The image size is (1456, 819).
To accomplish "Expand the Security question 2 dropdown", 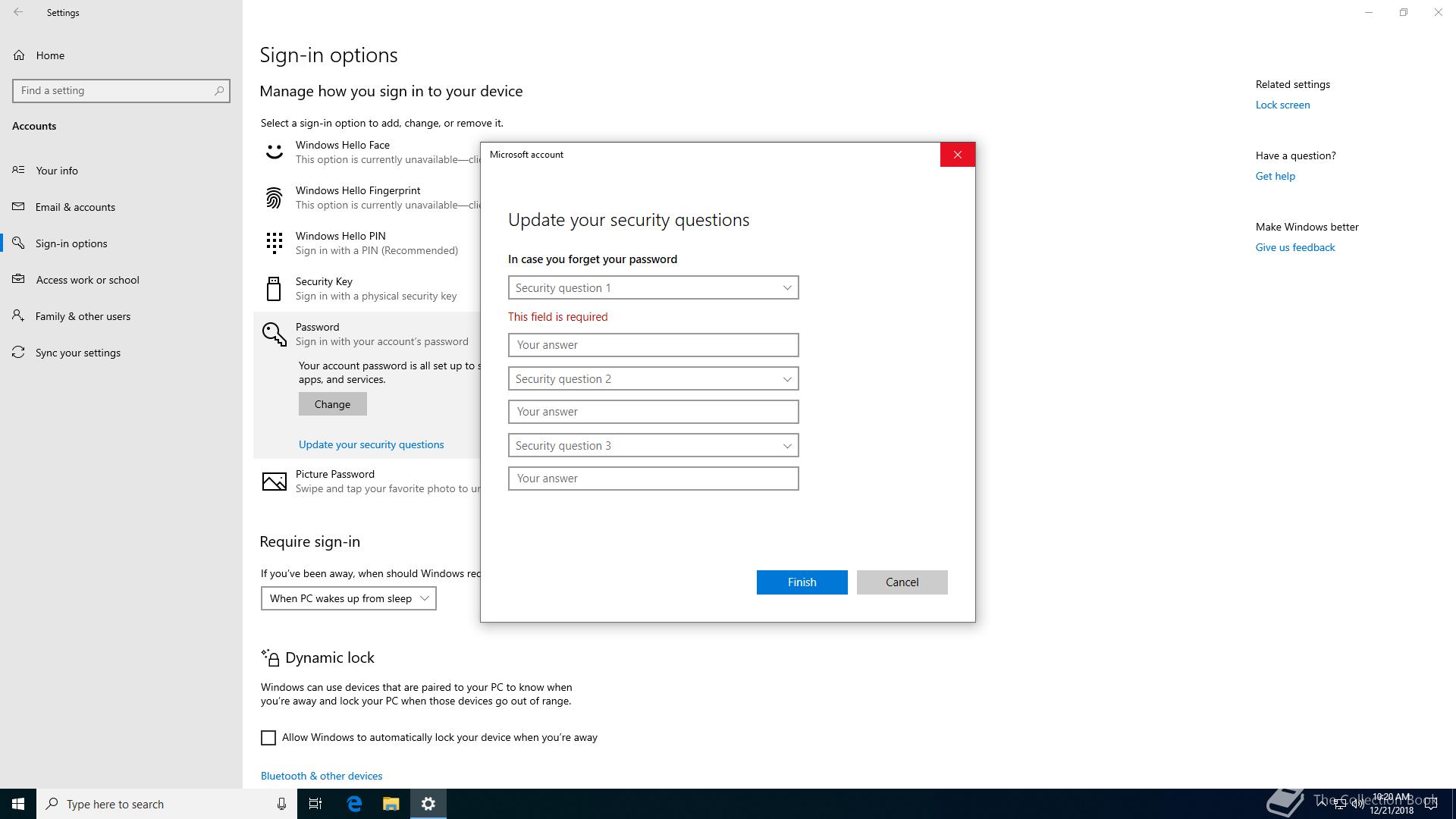I will [653, 379].
